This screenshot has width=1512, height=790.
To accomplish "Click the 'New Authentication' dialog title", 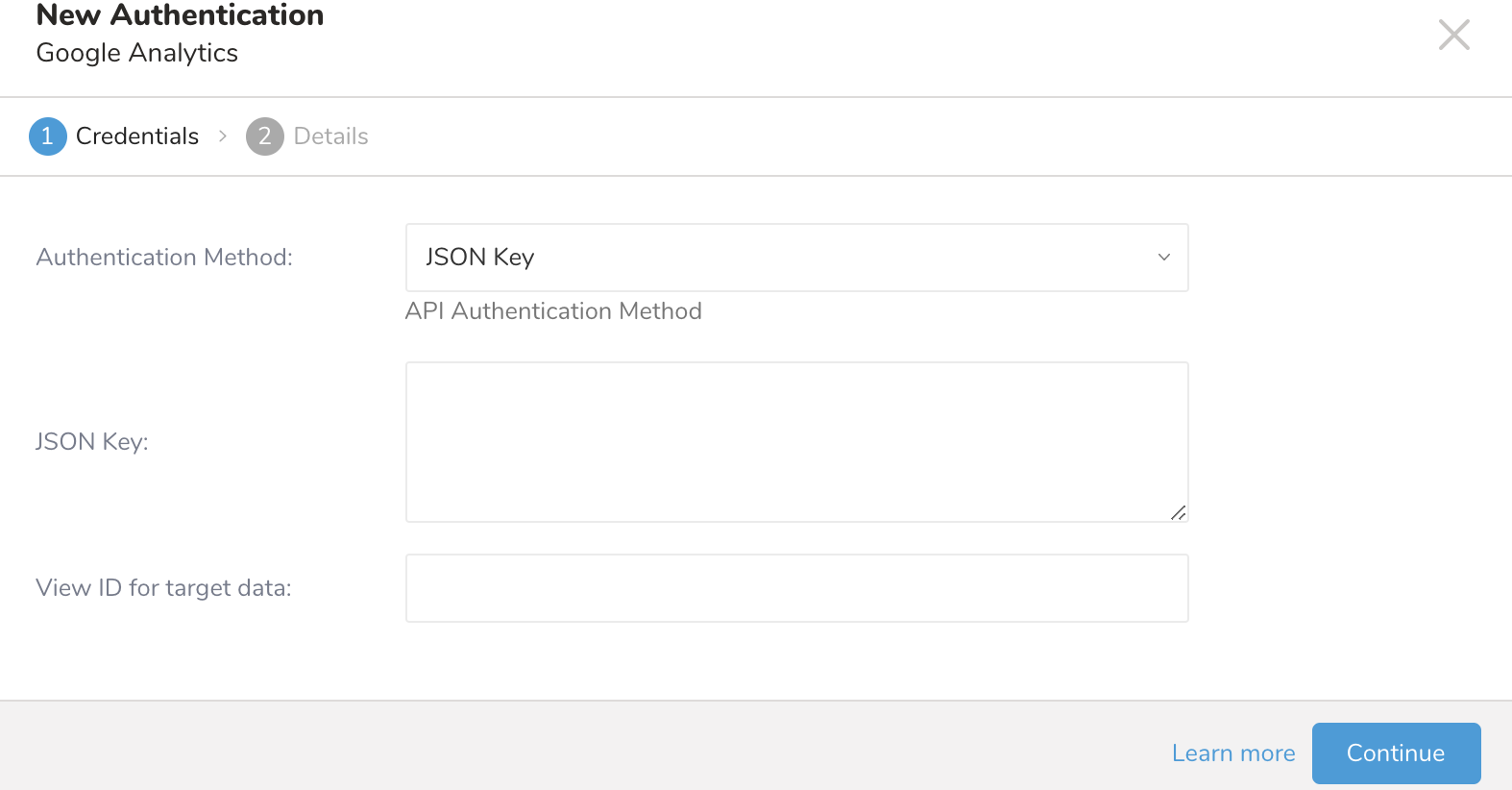I will click(180, 15).
